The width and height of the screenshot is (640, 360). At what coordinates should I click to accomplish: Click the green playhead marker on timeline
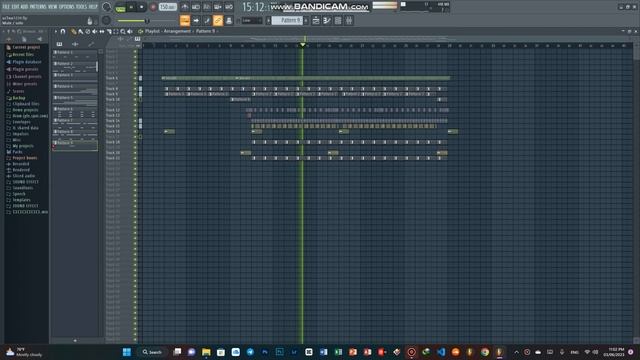tap(302, 44)
